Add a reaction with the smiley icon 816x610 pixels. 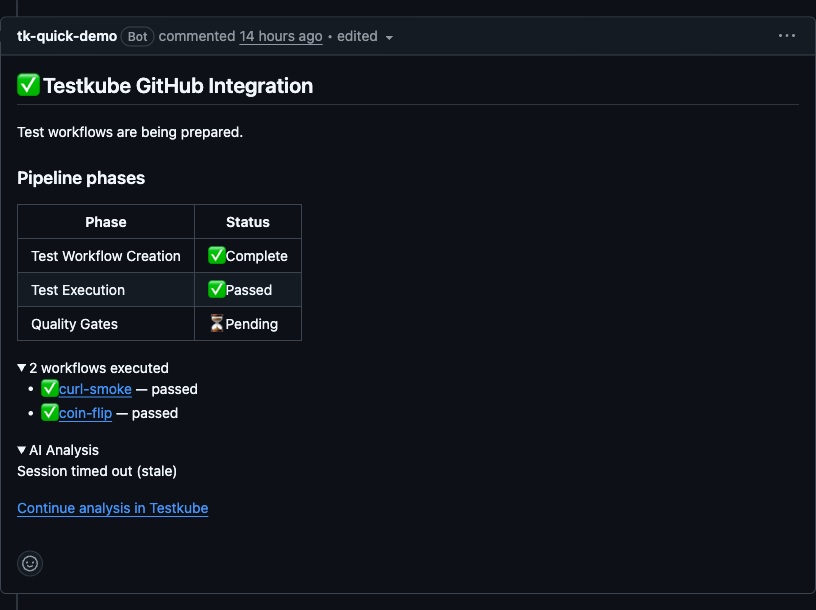[x=30, y=563]
